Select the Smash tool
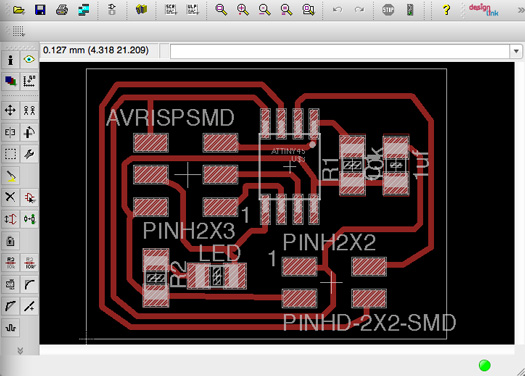525x376 pixels. (10, 285)
